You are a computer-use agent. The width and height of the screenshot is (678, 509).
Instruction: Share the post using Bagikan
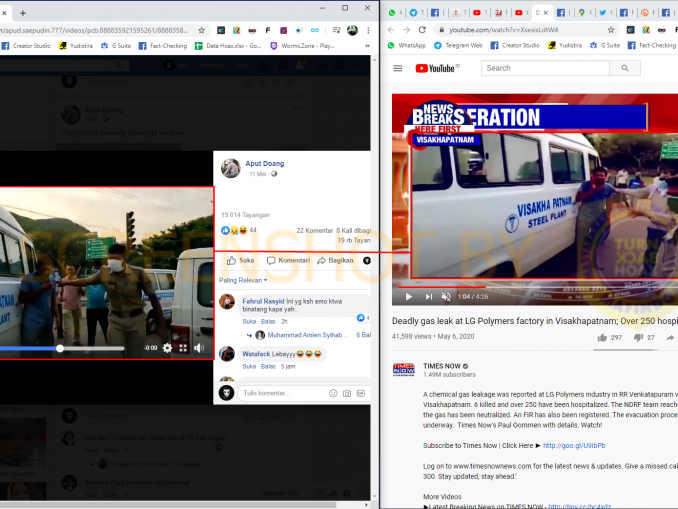[335, 260]
